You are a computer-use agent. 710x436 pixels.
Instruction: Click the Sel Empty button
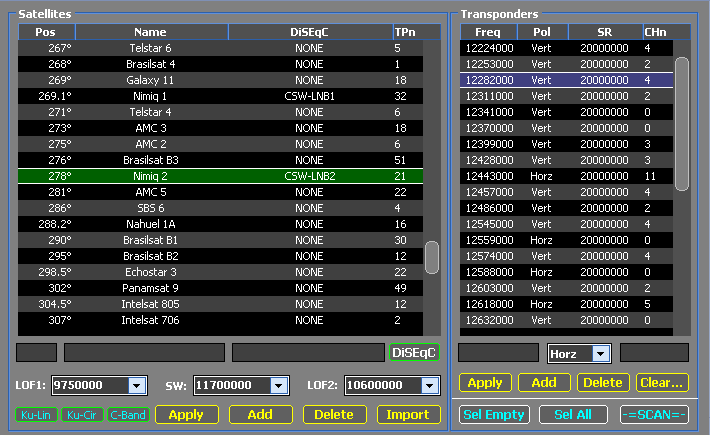[494, 415]
